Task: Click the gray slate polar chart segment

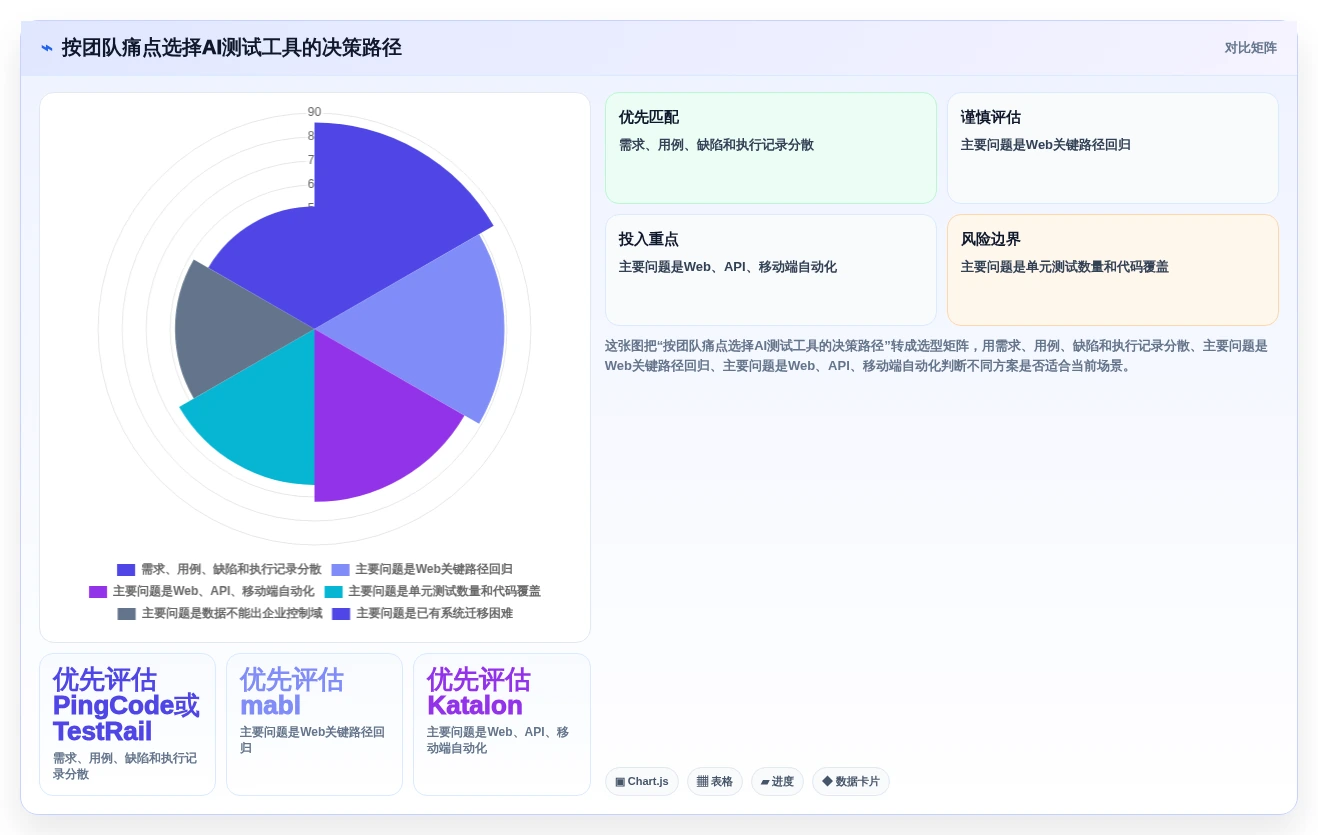Action: [x=235, y=330]
